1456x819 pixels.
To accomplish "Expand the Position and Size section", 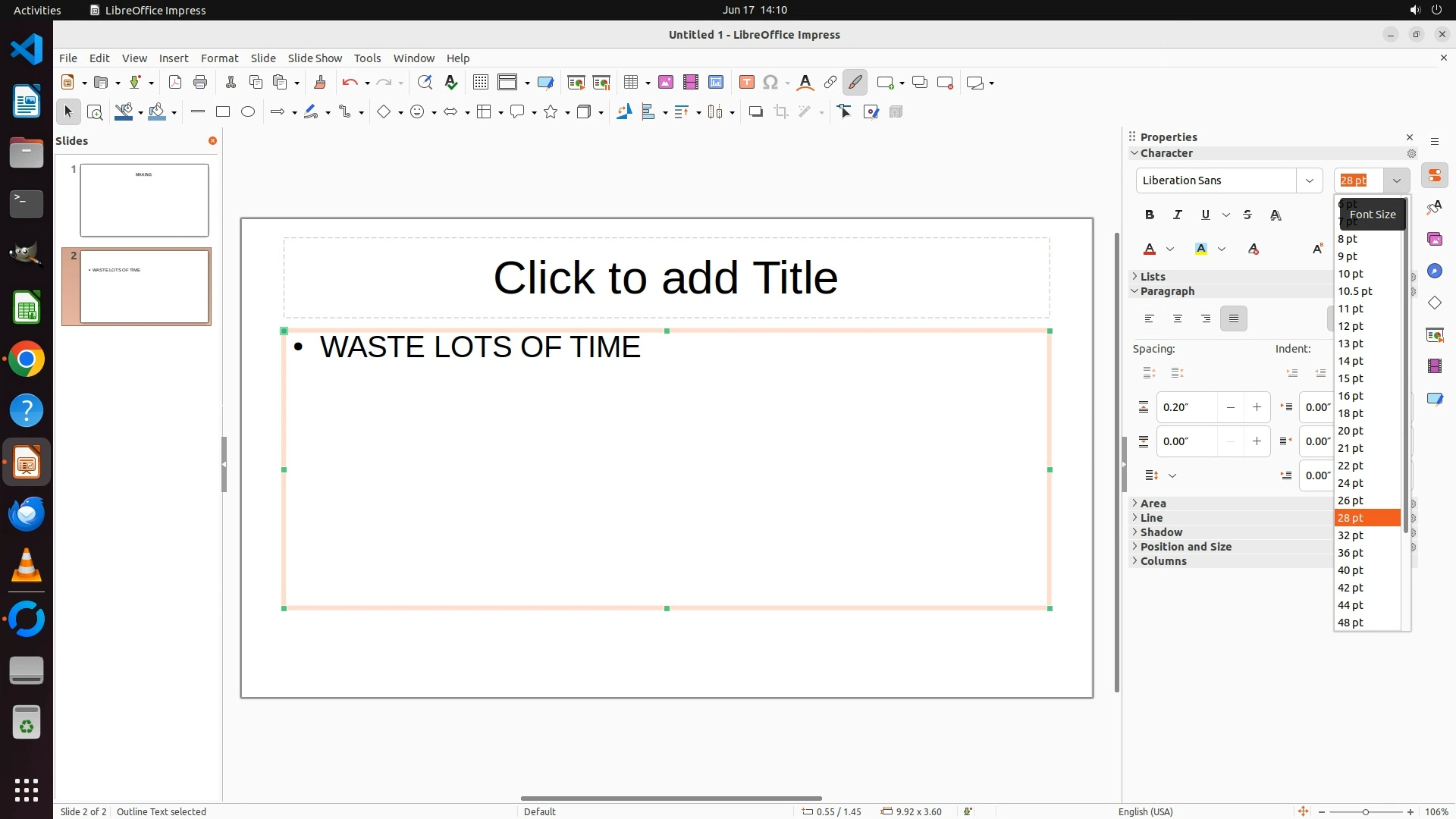I will (x=1185, y=547).
